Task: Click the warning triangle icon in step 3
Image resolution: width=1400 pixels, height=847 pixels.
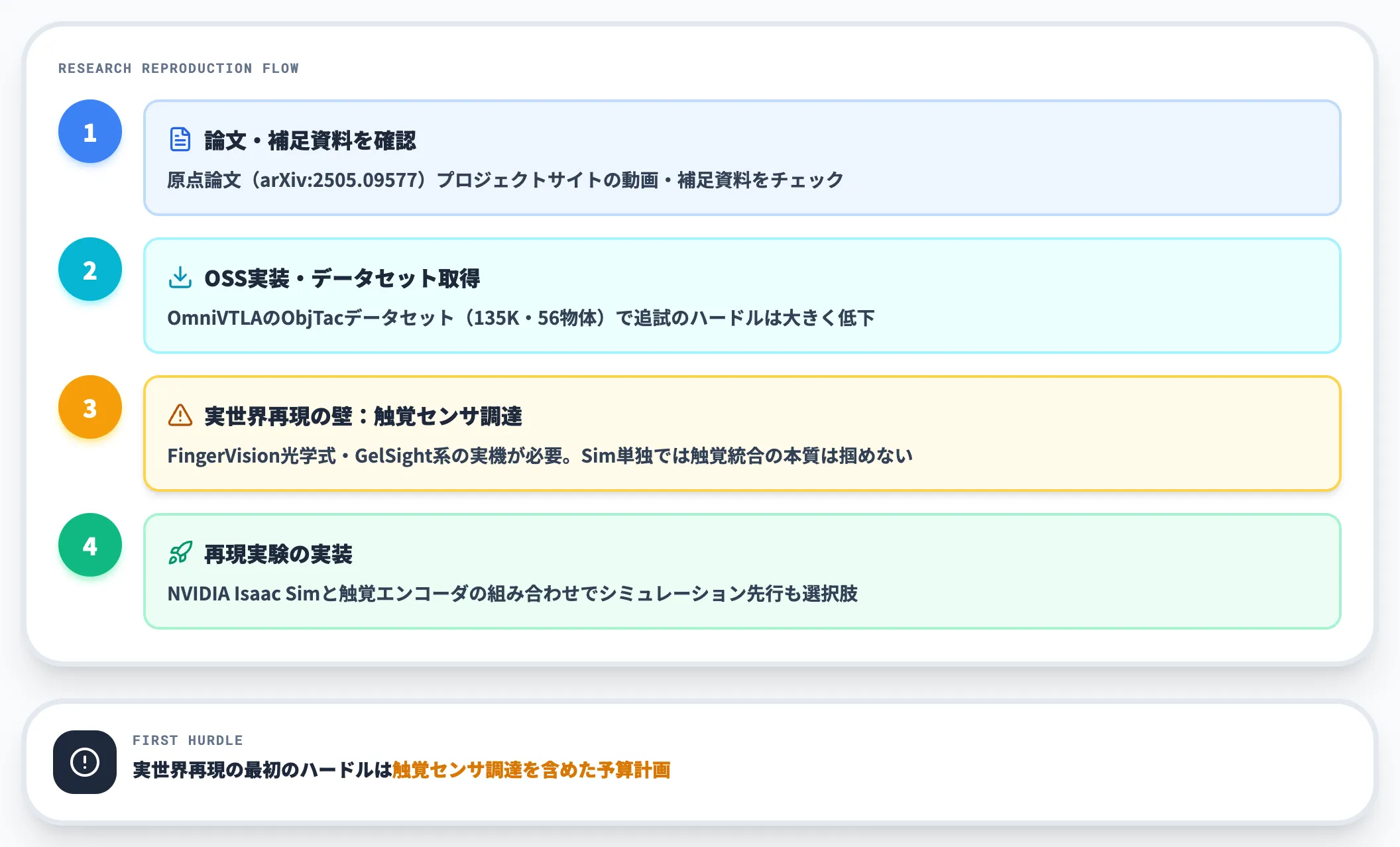Action: (x=180, y=416)
